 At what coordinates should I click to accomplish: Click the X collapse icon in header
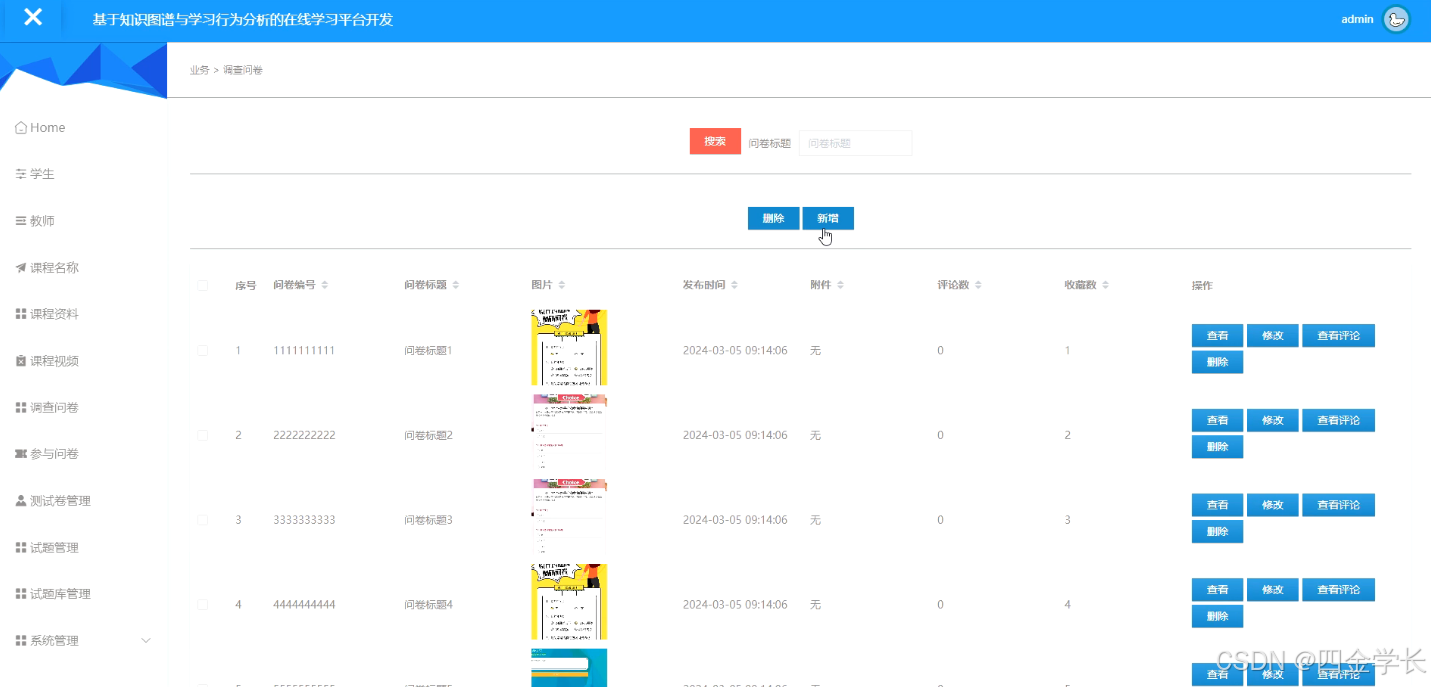[x=33, y=17]
